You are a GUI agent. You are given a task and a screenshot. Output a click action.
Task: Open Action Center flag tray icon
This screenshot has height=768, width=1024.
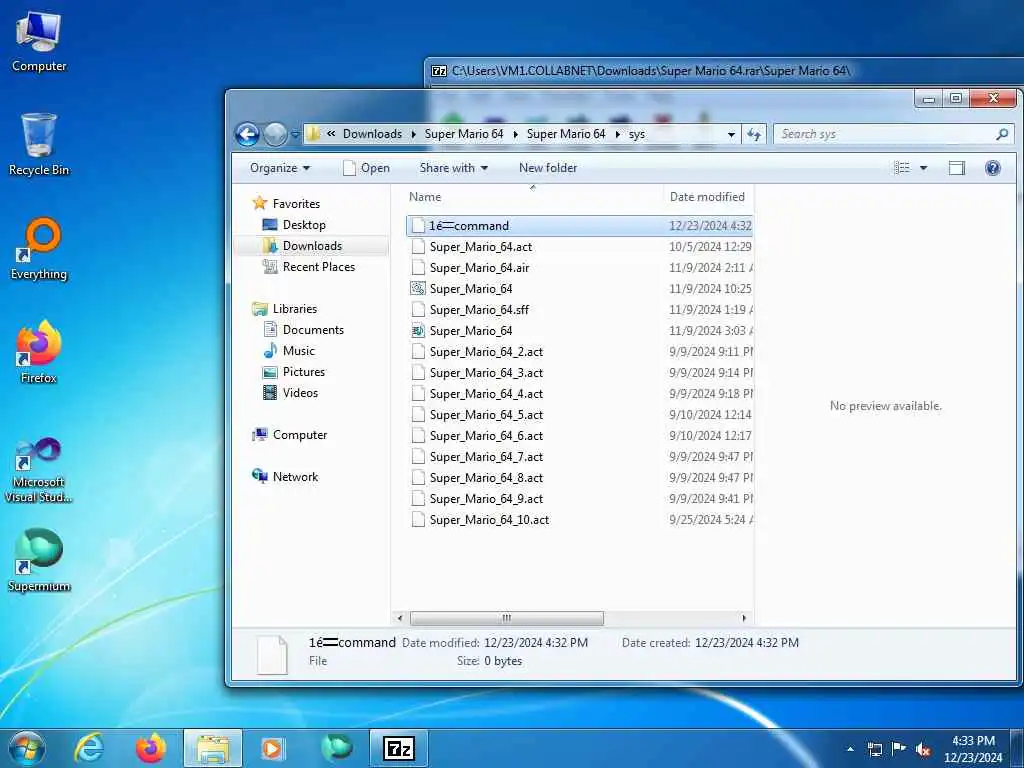(899, 750)
